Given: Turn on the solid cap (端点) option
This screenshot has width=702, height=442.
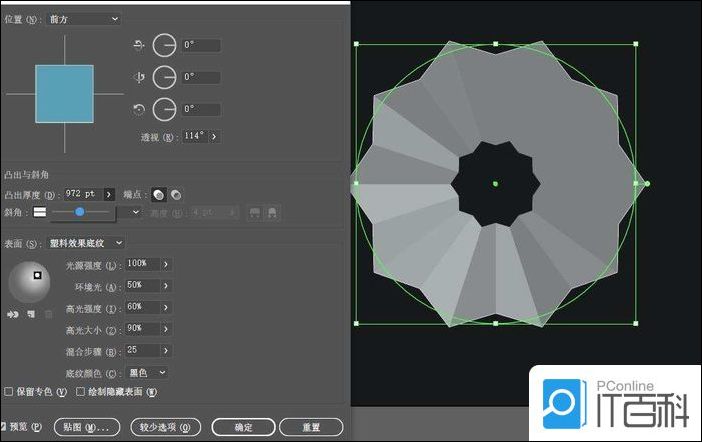Looking at the screenshot, I should [x=158, y=194].
